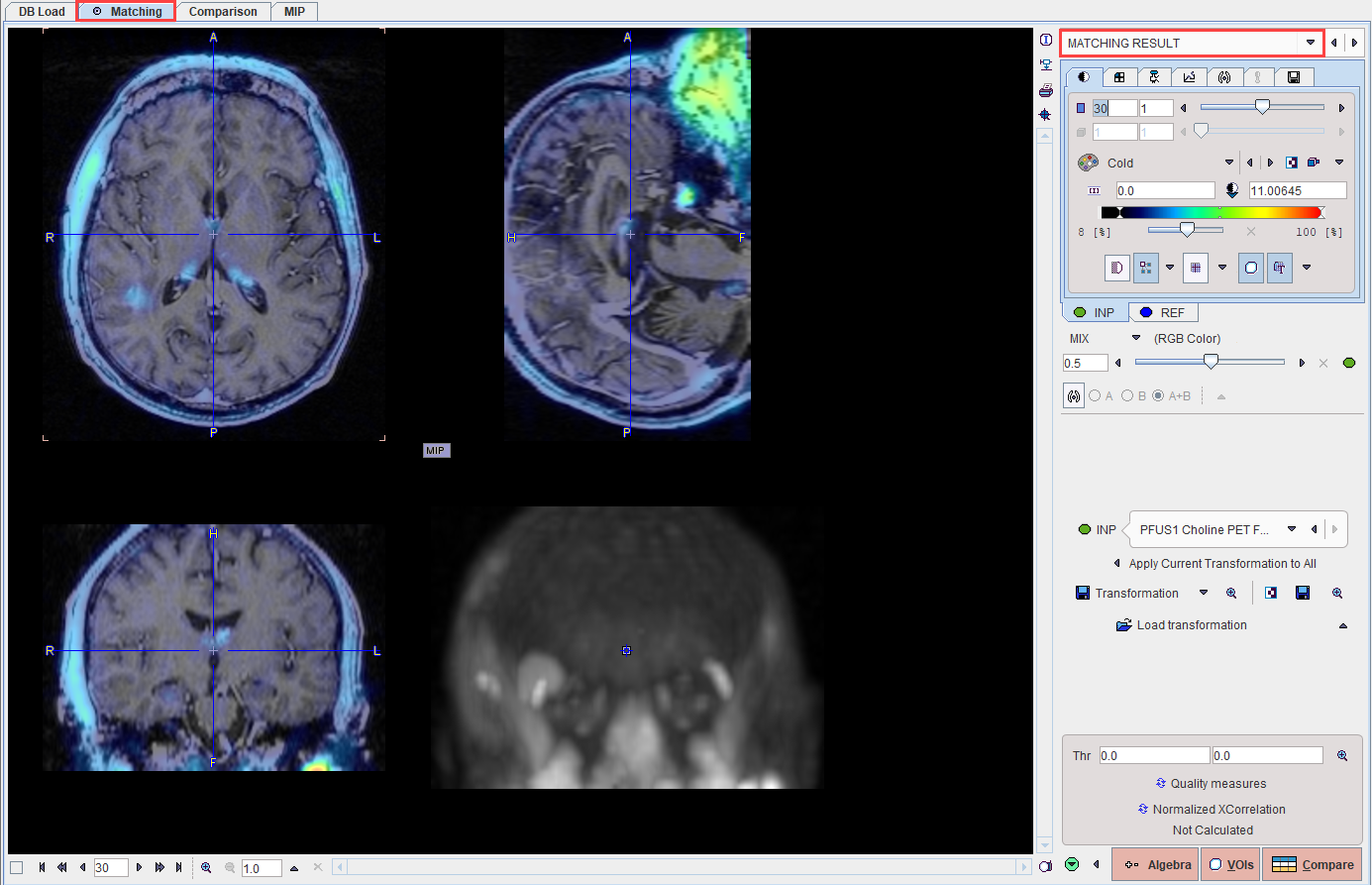Image resolution: width=1372 pixels, height=885 pixels.
Task: Adjust the MIX blending slider at 0.5
Action: (x=1211, y=363)
